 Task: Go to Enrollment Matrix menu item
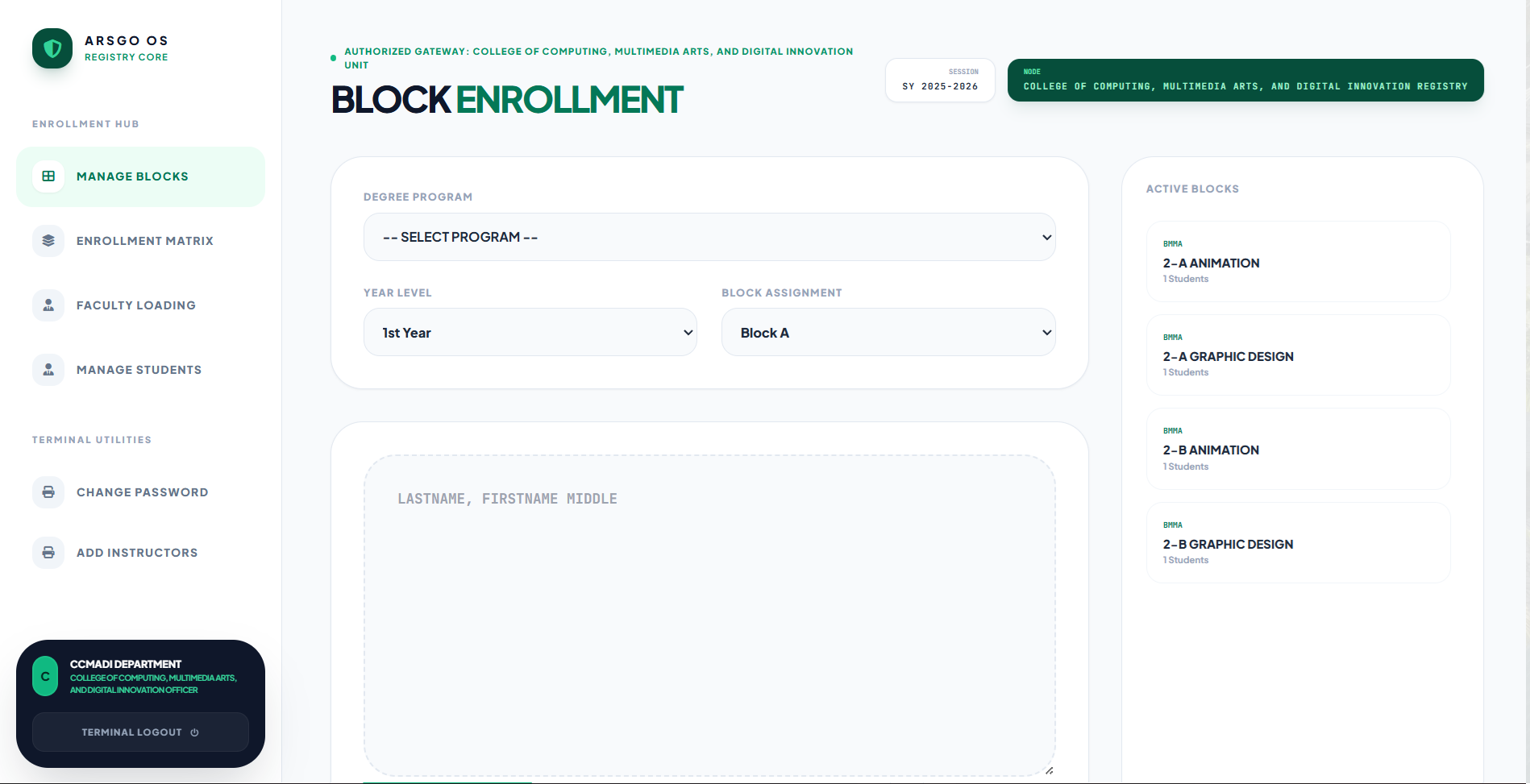pos(144,241)
